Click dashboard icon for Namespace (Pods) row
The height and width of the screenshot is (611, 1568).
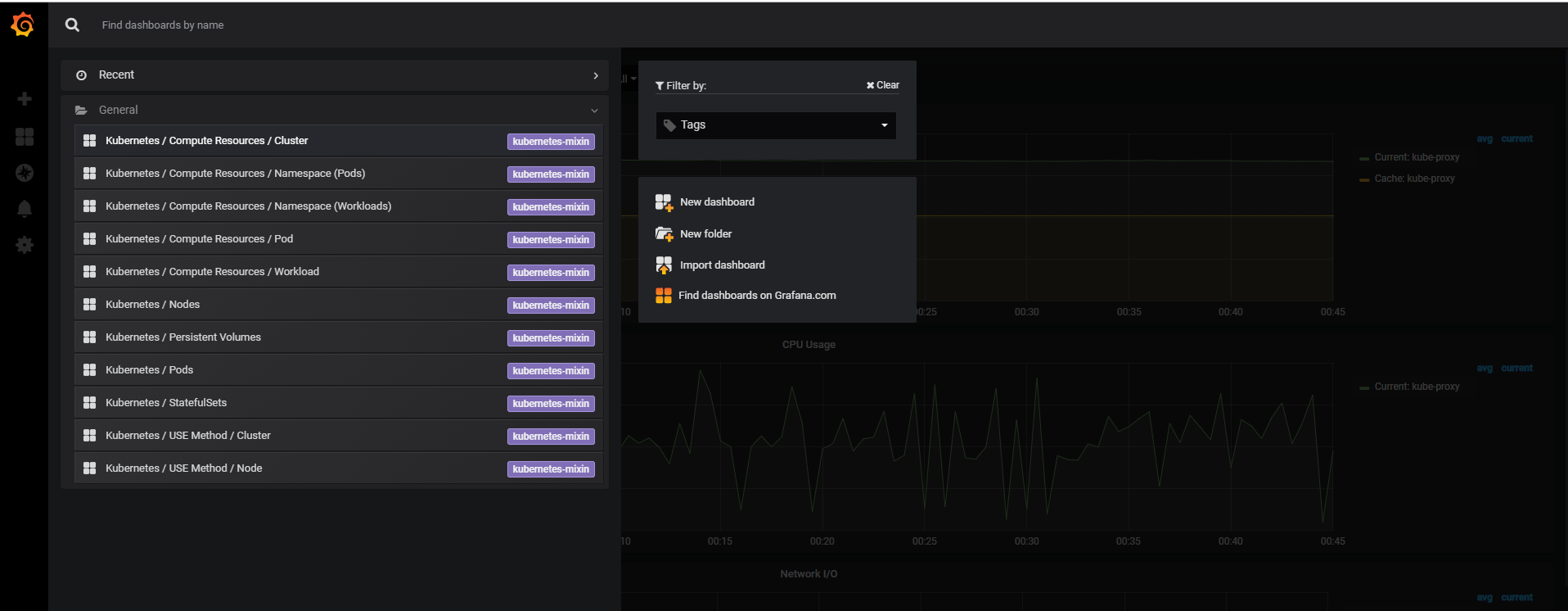[90, 174]
